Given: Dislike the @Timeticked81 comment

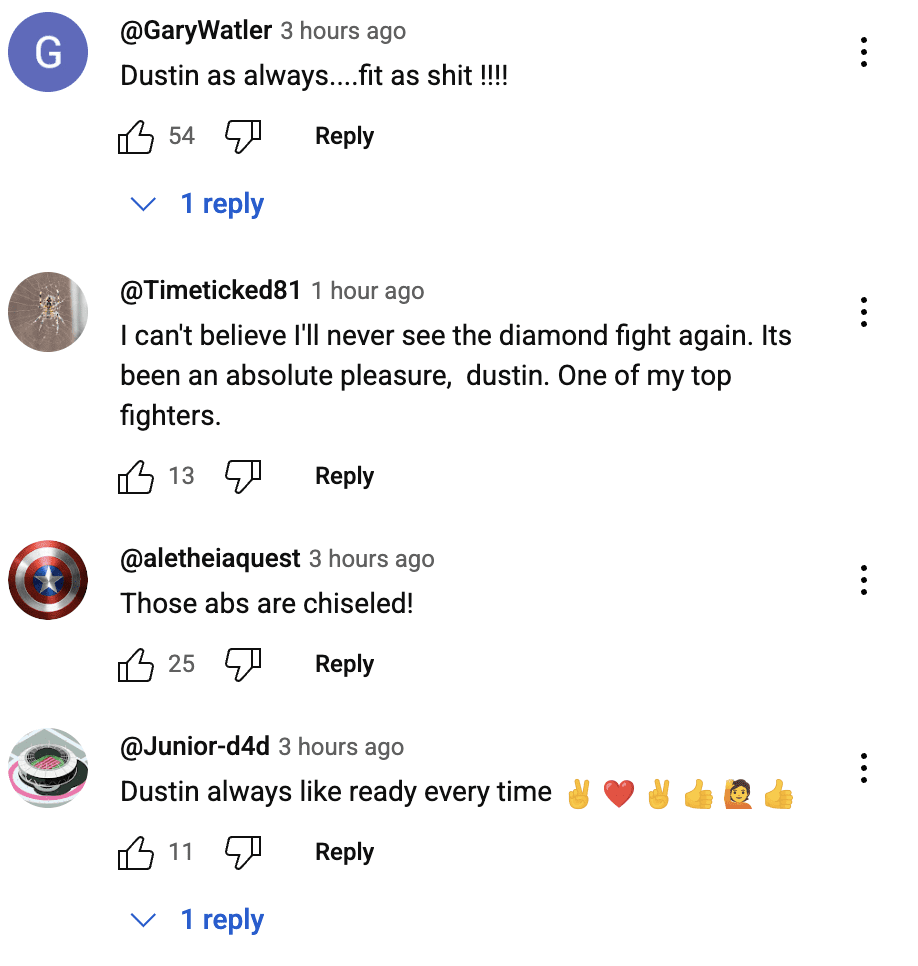Looking at the screenshot, I should click(243, 476).
